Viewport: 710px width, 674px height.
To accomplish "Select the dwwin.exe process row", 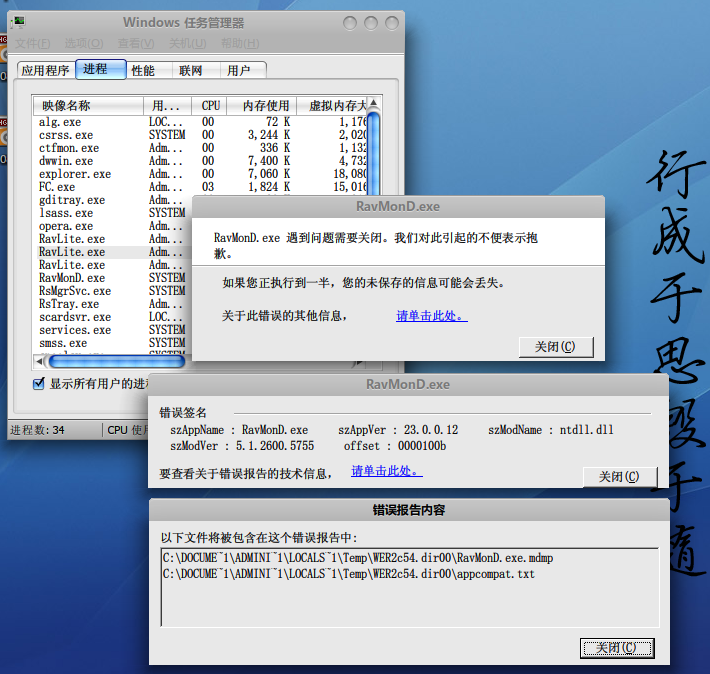I will [x=201, y=161].
